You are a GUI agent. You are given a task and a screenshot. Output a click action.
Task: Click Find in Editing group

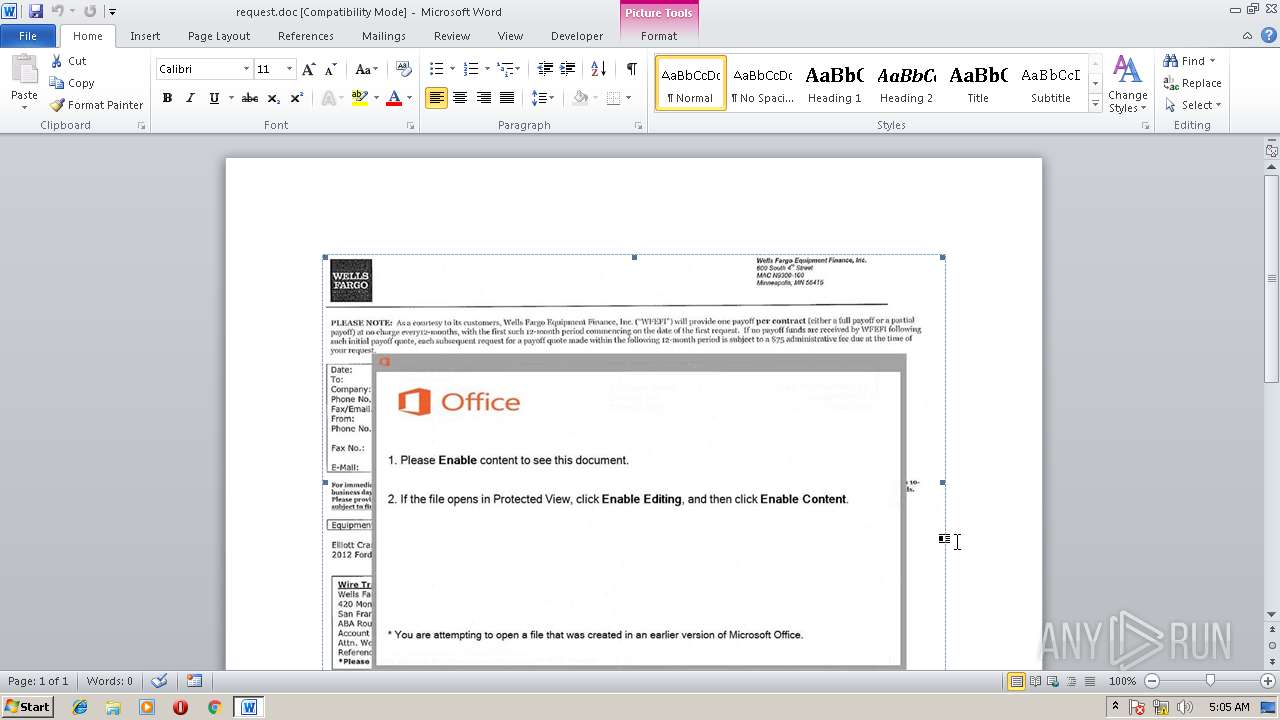coord(1190,61)
